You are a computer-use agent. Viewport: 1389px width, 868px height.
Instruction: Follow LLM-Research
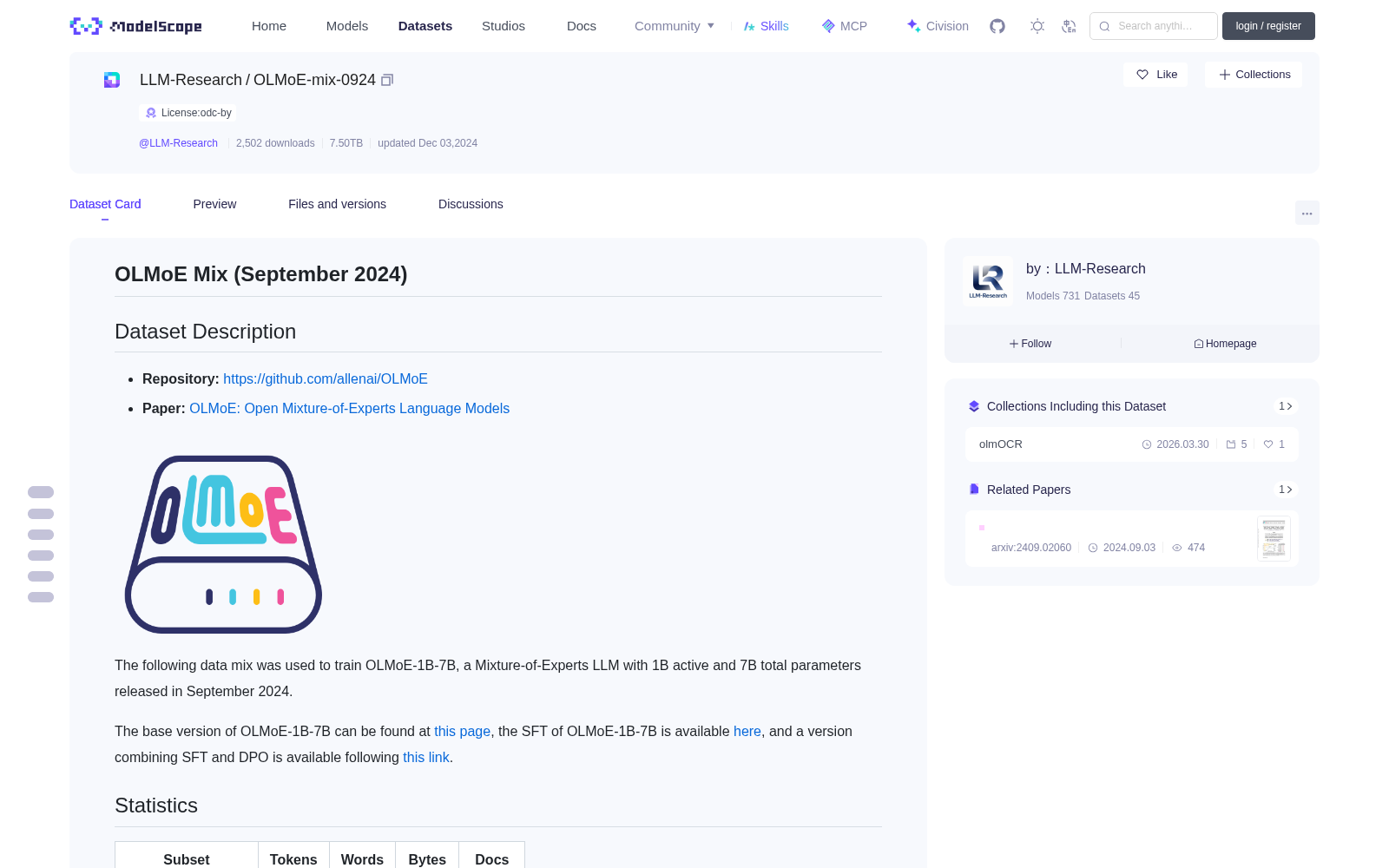coord(1030,344)
